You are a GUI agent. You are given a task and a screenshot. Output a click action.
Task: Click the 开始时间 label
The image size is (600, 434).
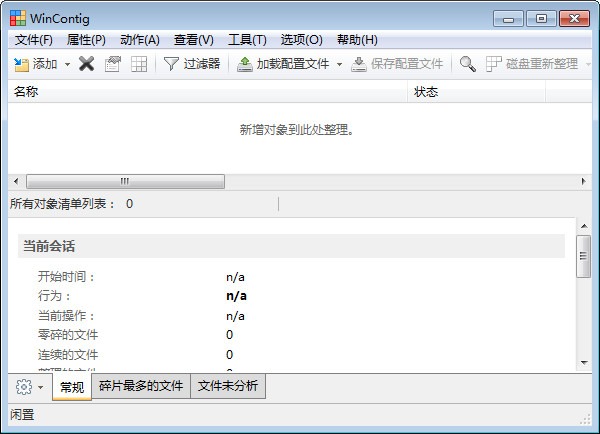(x=66, y=276)
